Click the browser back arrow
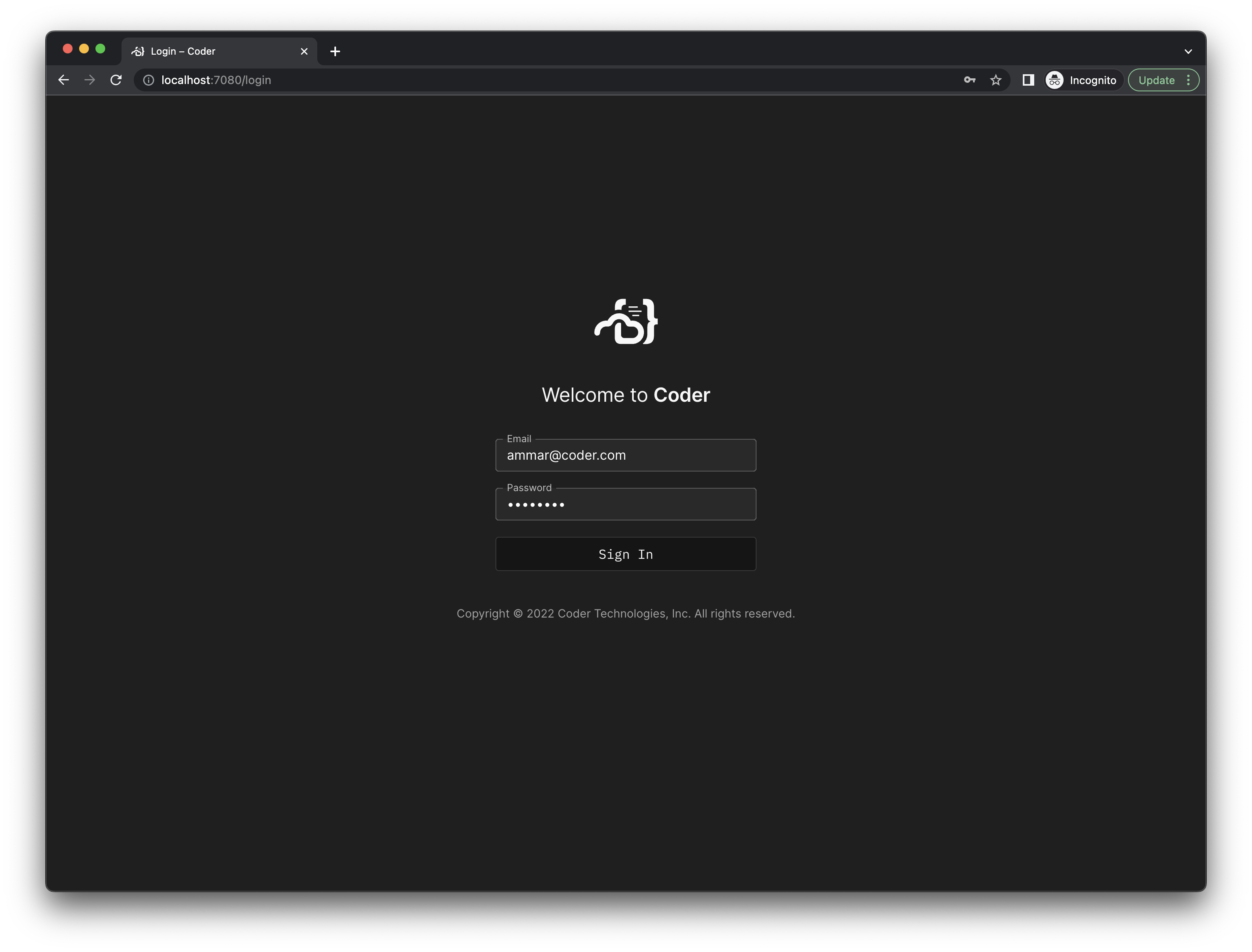 click(64, 80)
